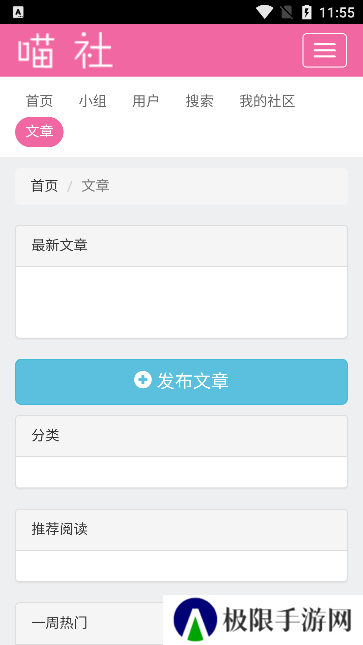Tap the 推荐阅读 panel header
This screenshot has height=645, width=363.
coord(182,530)
